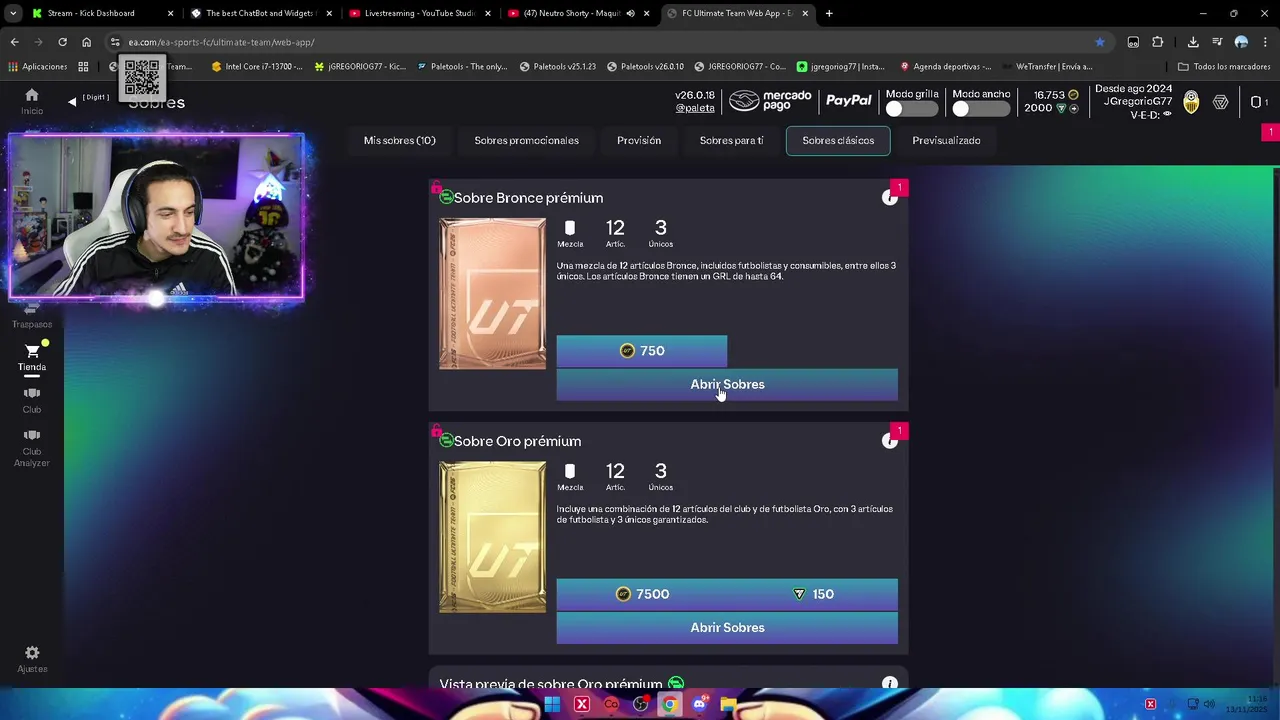Open Paletools v26.0.10 bookmark
The width and height of the screenshot is (1280, 720).
coord(644,66)
